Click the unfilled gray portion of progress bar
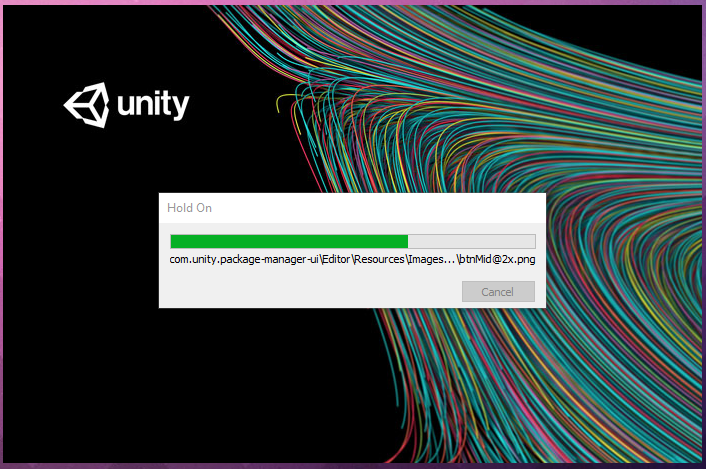This screenshot has width=706, height=469. pyautogui.click(x=471, y=241)
